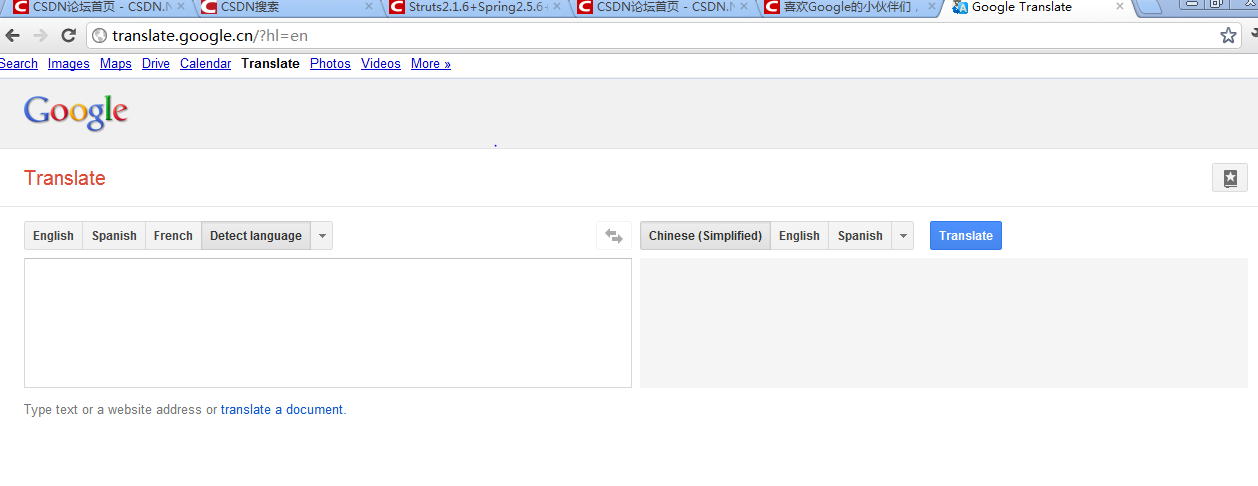Click the red Translate page heading
Image resolution: width=1258 pixels, height=486 pixels.
click(65, 178)
